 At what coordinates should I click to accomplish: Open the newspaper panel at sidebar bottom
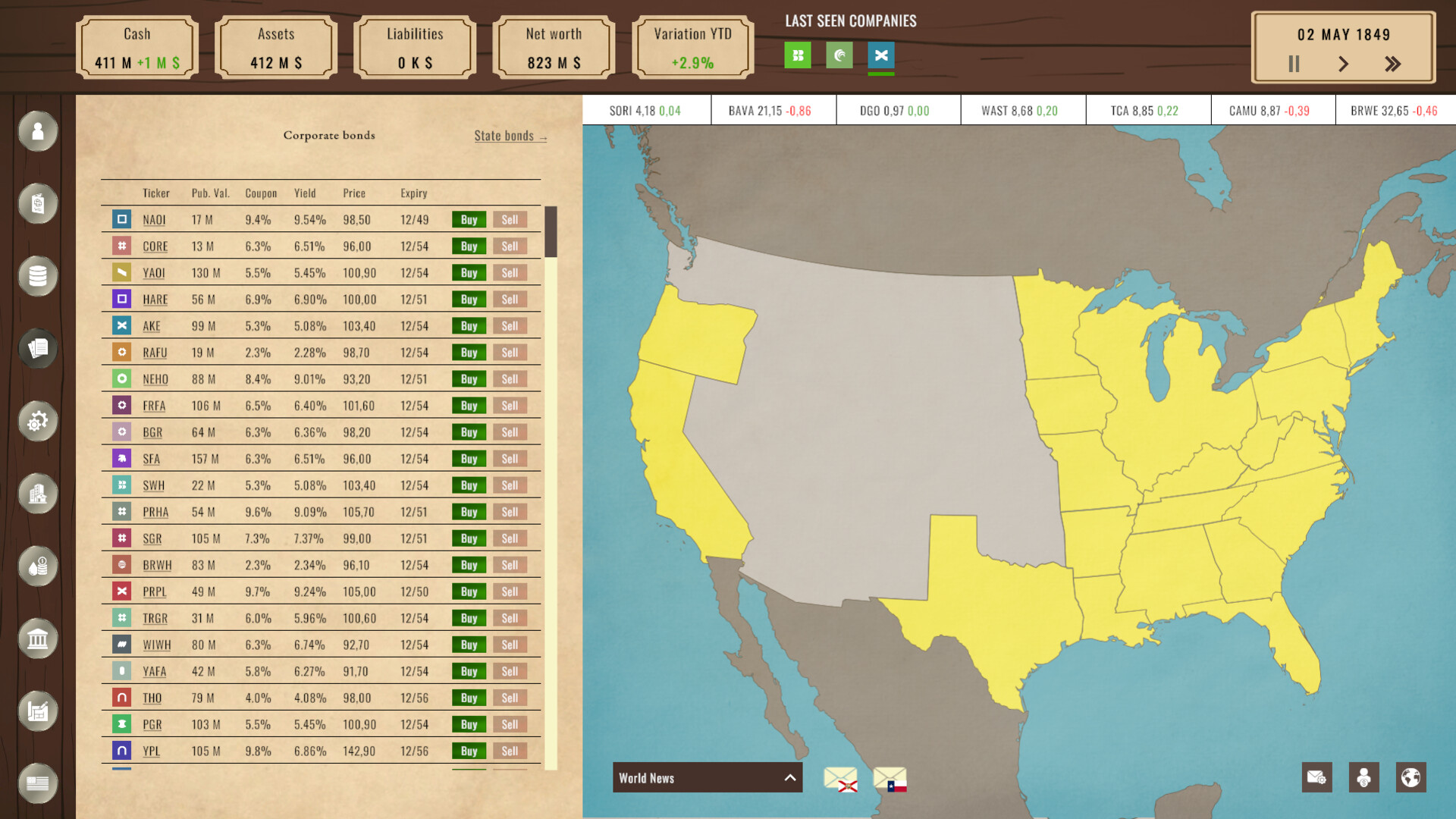[x=37, y=784]
